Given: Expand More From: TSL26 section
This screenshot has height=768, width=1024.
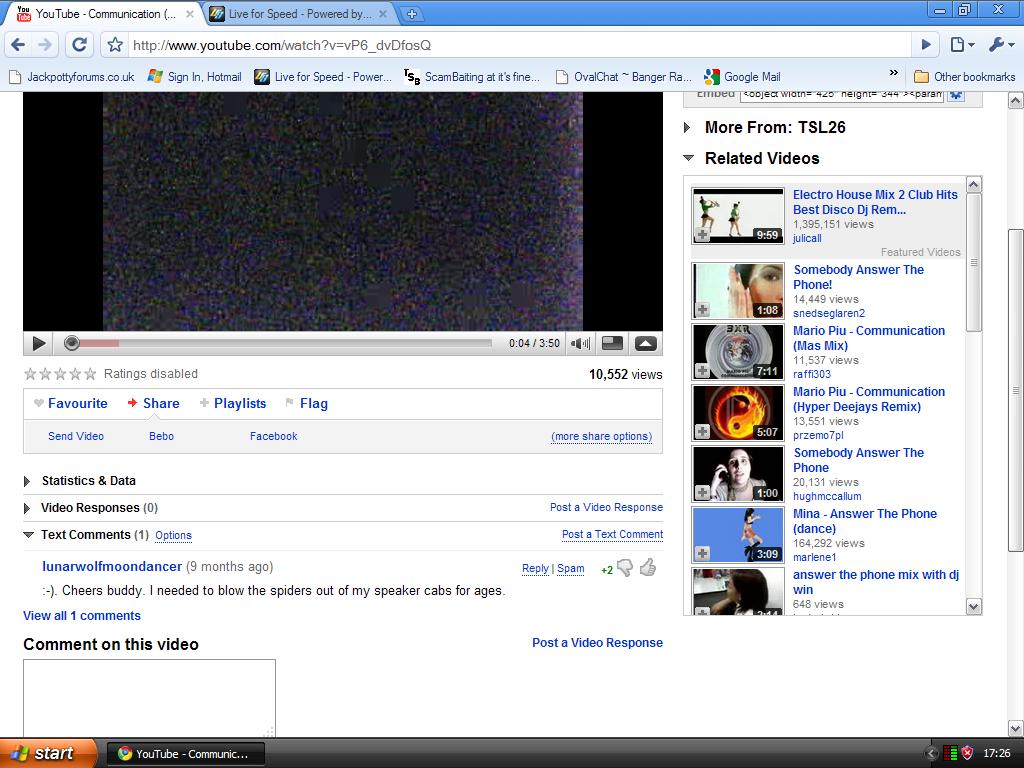Looking at the screenshot, I should (x=687, y=127).
